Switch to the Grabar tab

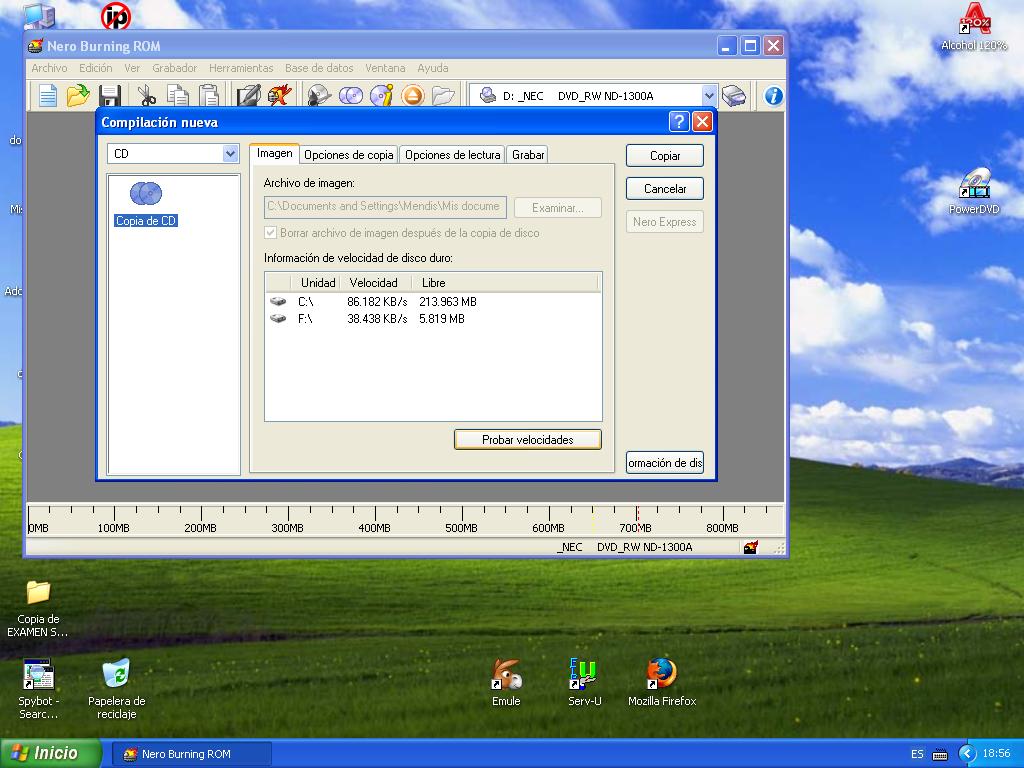tap(528, 155)
